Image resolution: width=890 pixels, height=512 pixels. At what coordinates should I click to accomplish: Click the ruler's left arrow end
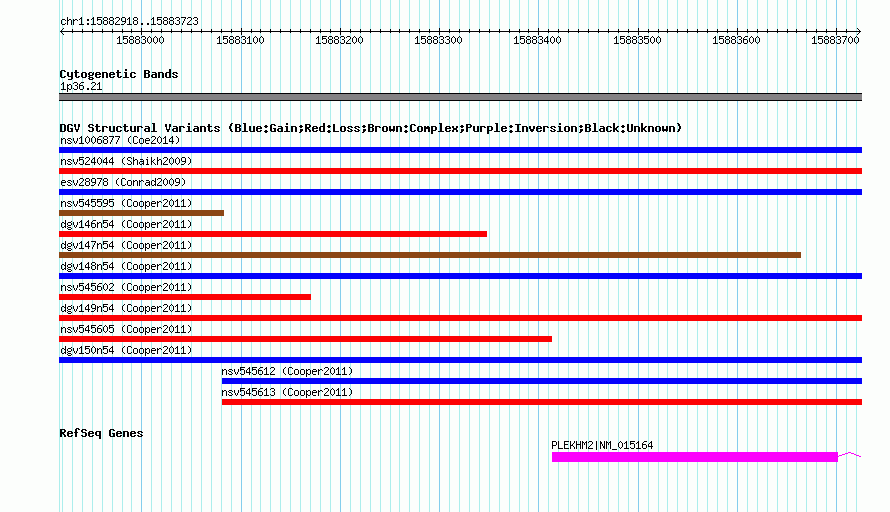(x=62, y=31)
